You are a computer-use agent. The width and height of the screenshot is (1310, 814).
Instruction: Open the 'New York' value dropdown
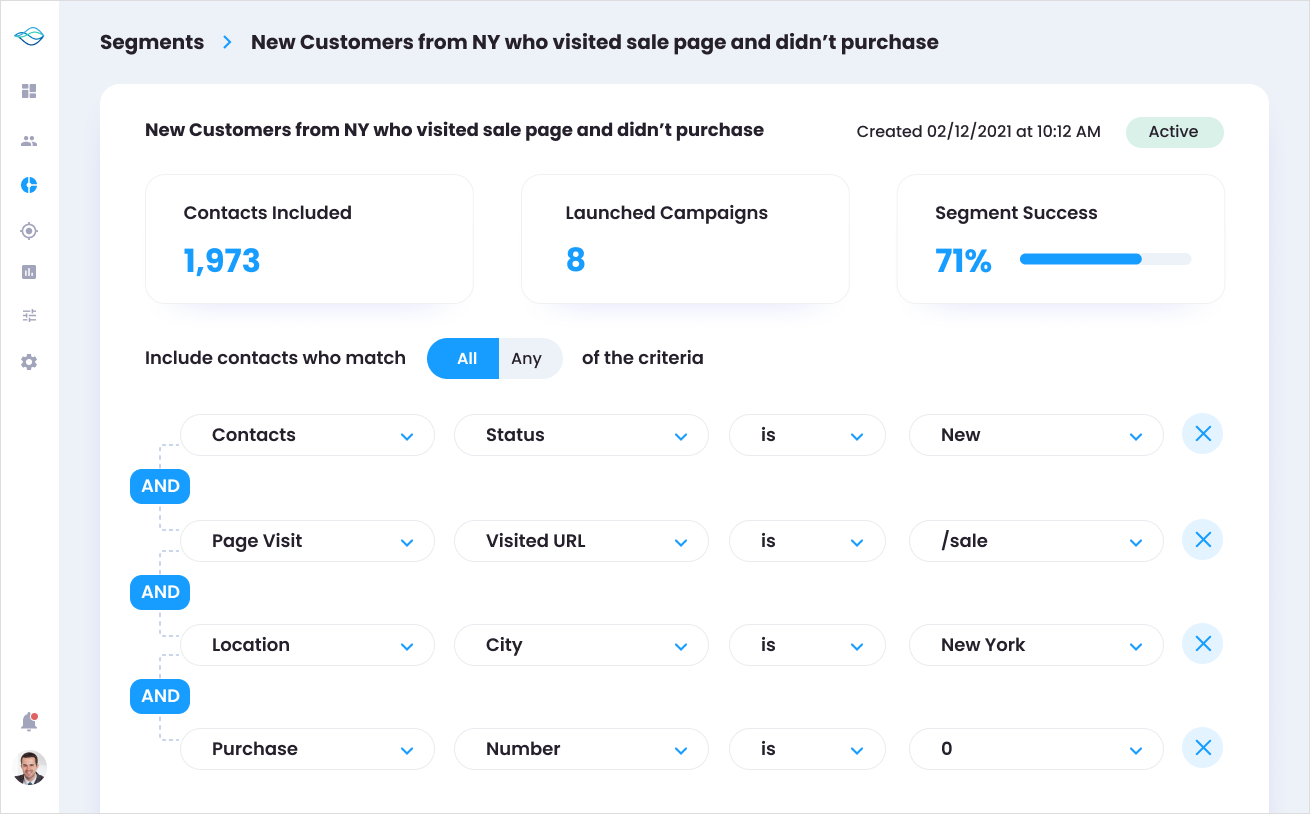coord(1035,645)
